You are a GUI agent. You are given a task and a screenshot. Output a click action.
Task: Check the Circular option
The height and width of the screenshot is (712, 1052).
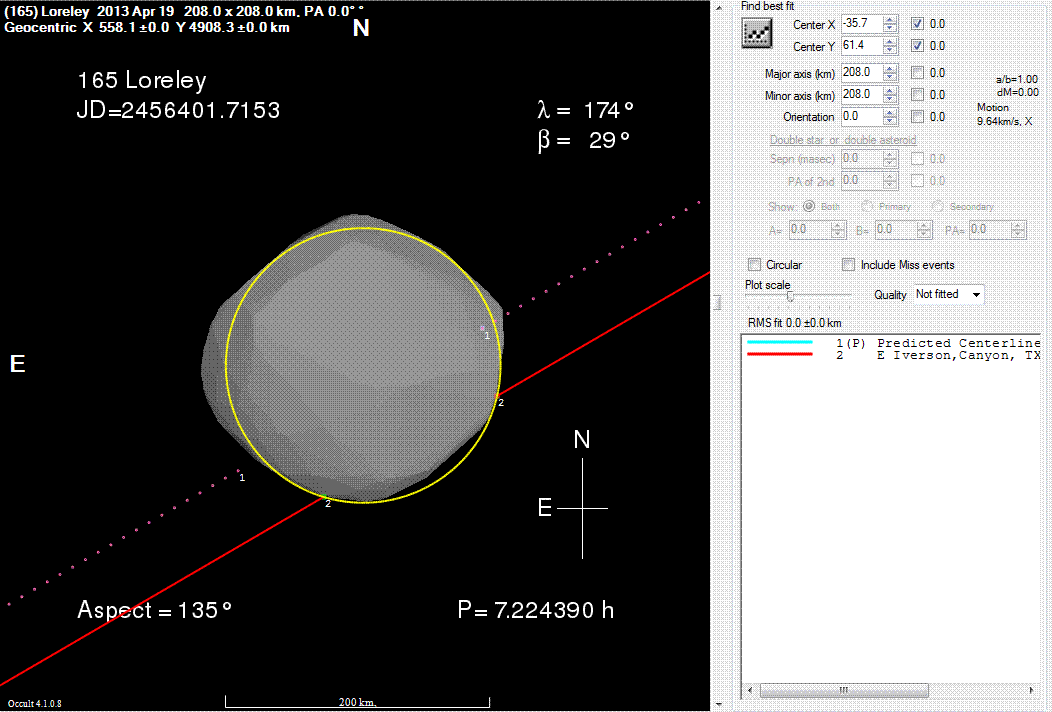click(755, 264)
